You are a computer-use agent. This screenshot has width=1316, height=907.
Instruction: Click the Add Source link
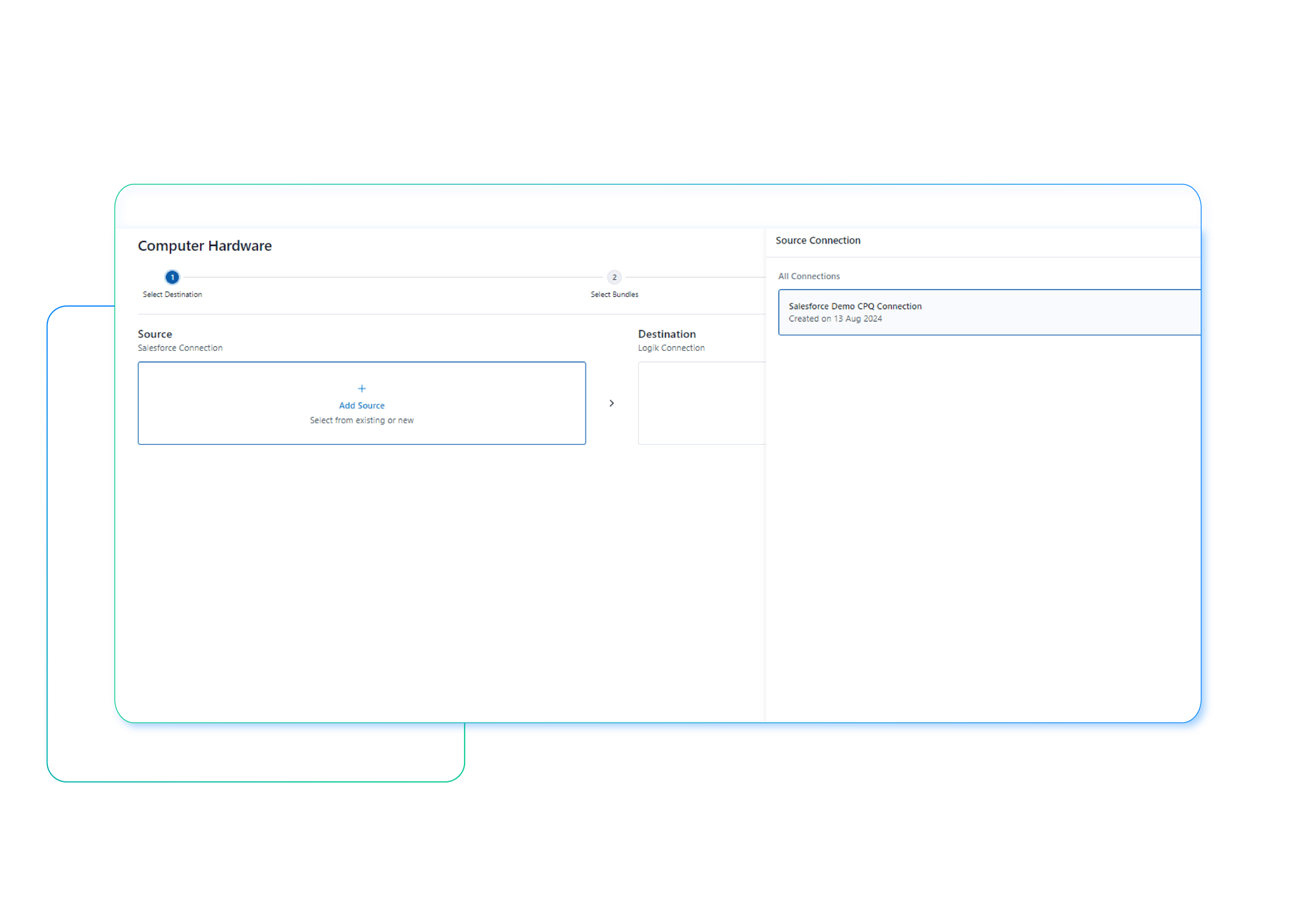(x=361, y=405)
